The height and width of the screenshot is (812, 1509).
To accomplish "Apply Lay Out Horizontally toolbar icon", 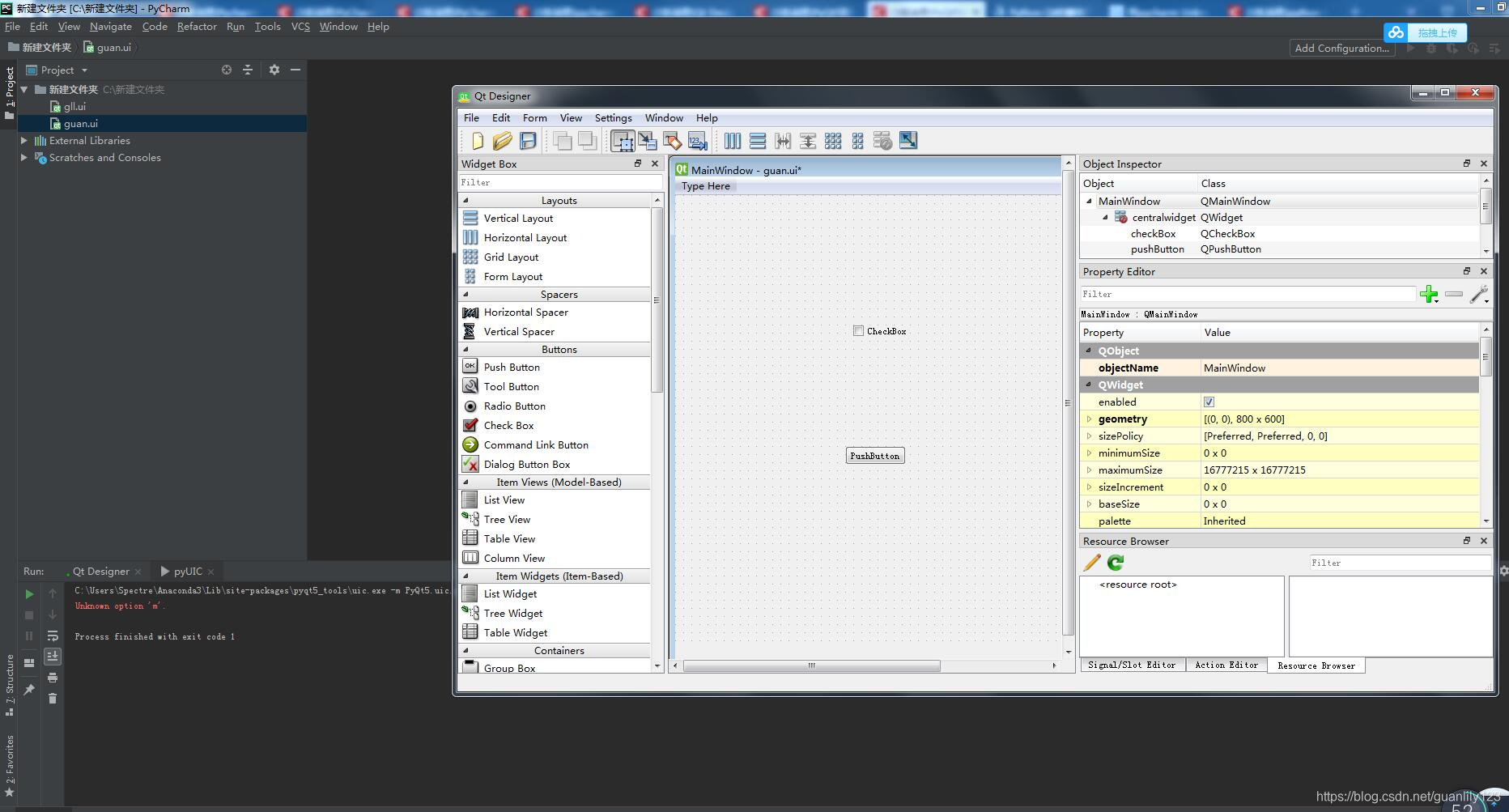I will pyautogui.click(x=733, y=141).
